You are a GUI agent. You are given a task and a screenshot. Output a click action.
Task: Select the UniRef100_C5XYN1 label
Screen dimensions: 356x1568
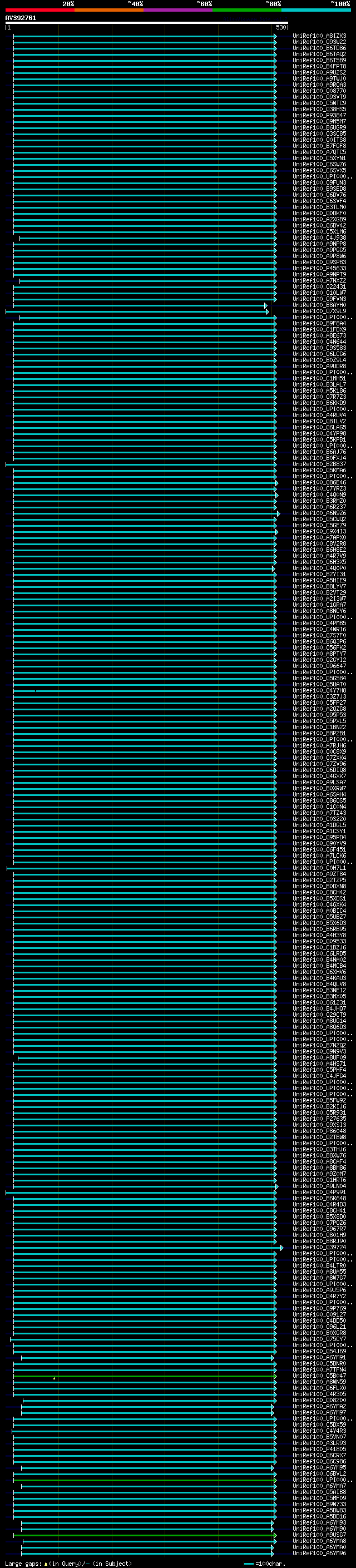click(319, 157)
